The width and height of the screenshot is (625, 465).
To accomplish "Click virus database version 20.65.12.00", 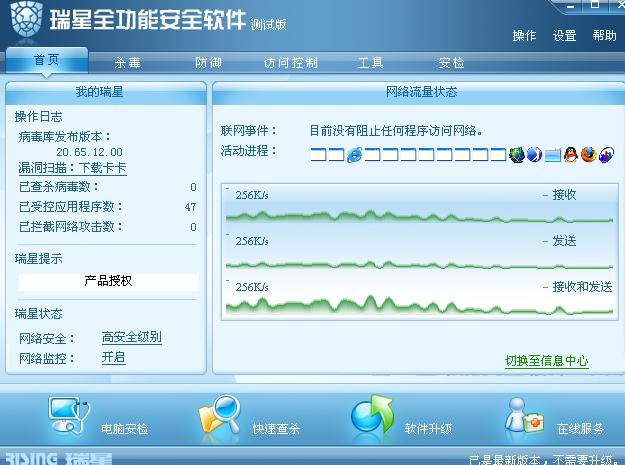I will pyautogui.click(x=89, y=152).
